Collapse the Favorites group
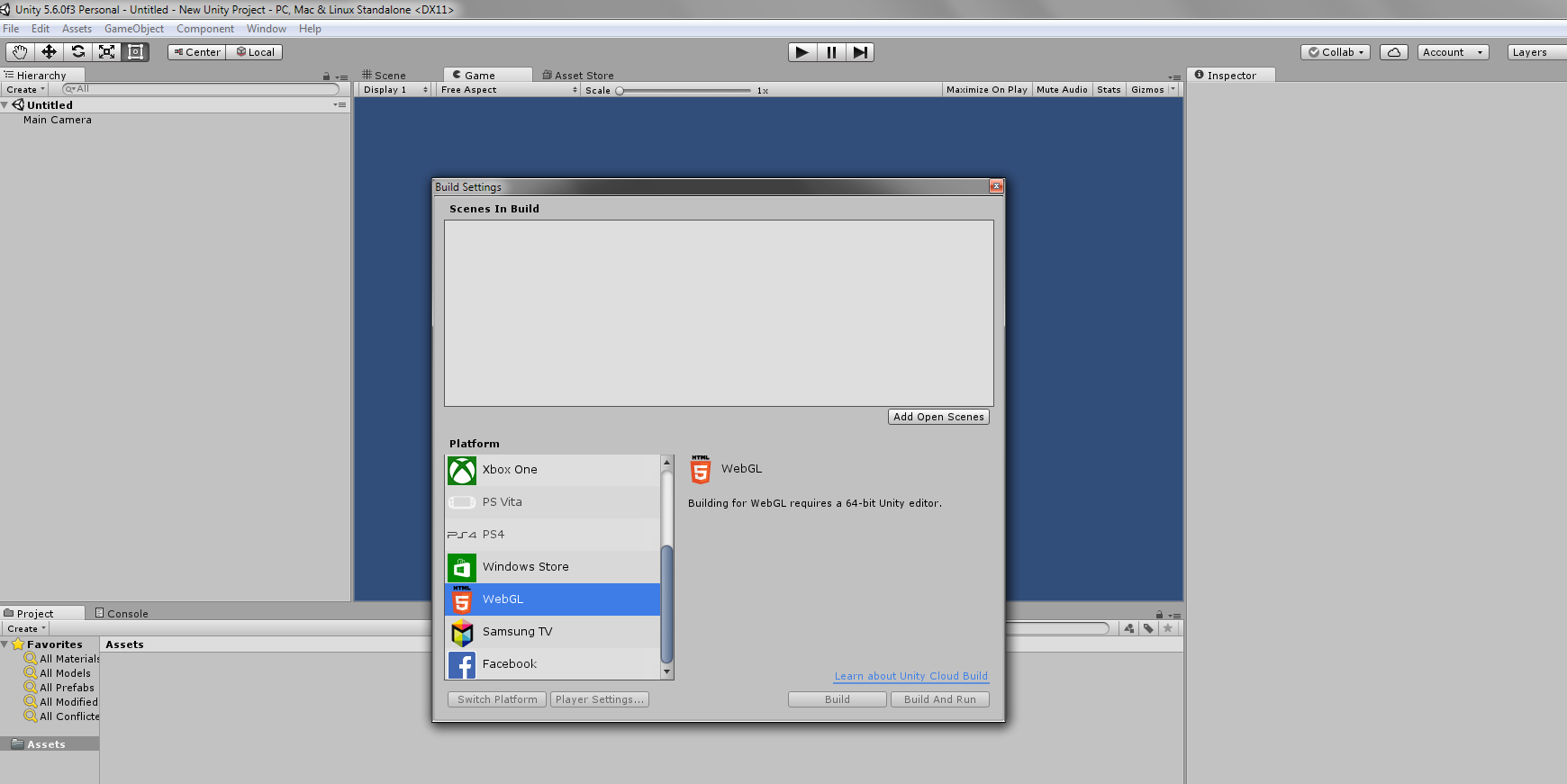 tap(5, 644)
